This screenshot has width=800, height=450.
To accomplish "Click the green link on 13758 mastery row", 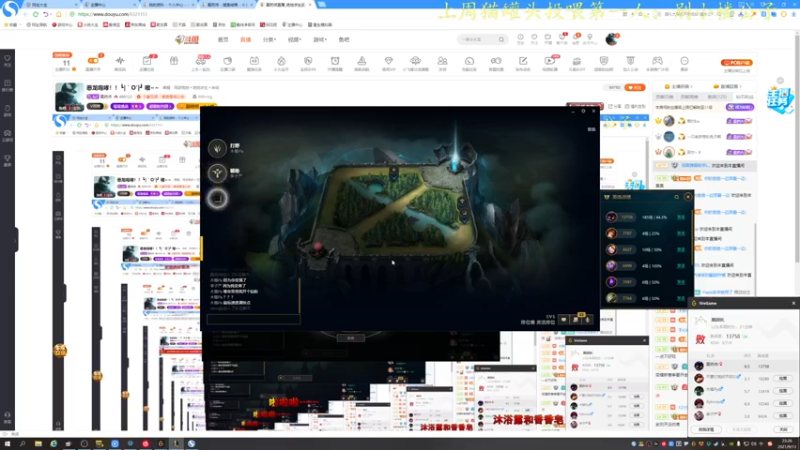I will pyautogui.click(x=681, y=217).
